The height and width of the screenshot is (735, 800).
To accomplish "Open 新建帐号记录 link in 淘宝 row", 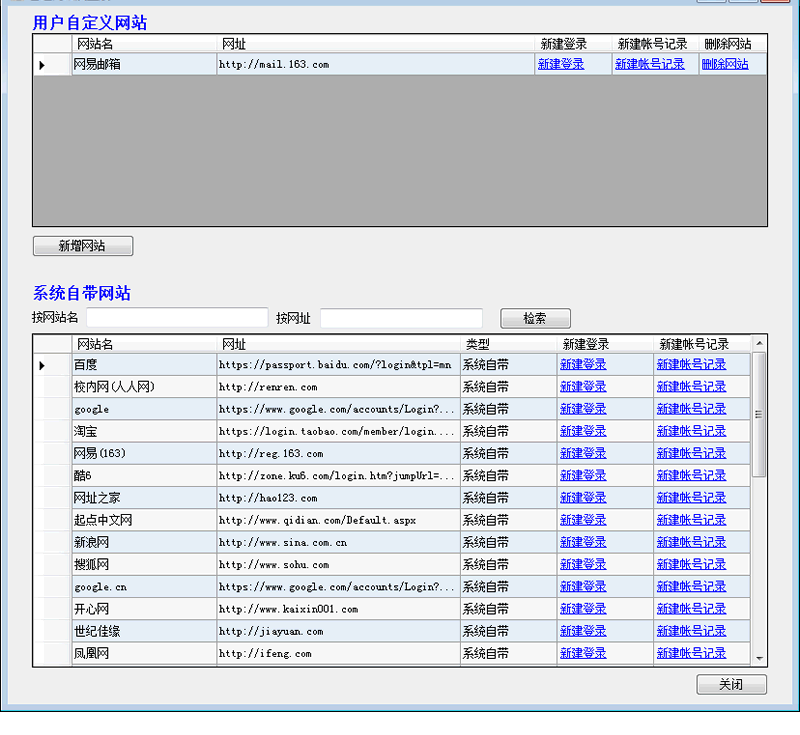I will tap(691, 431).
